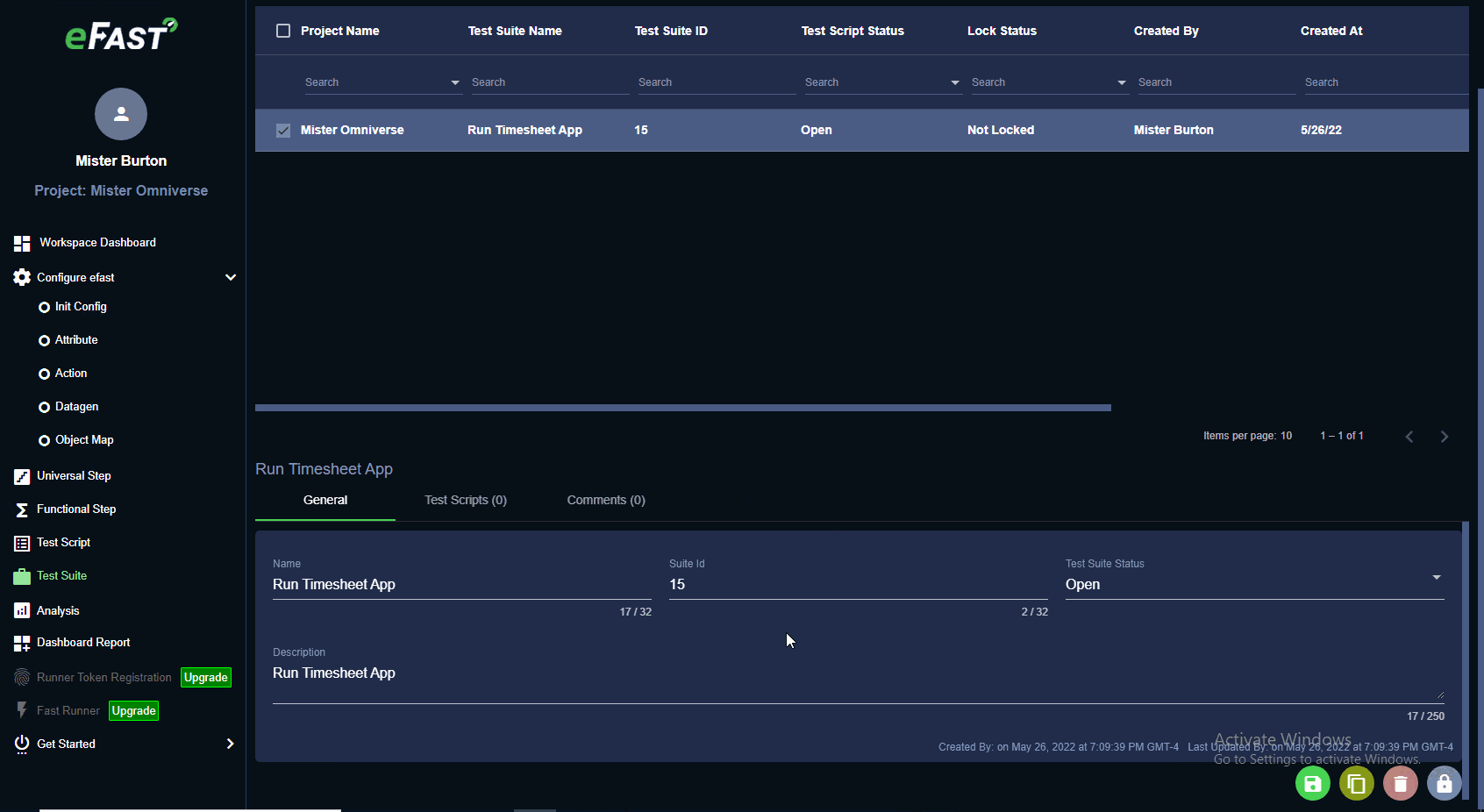Click the green save floppy disk icon
This screenshot has height=812, width=1484.
click(1312, 783)
